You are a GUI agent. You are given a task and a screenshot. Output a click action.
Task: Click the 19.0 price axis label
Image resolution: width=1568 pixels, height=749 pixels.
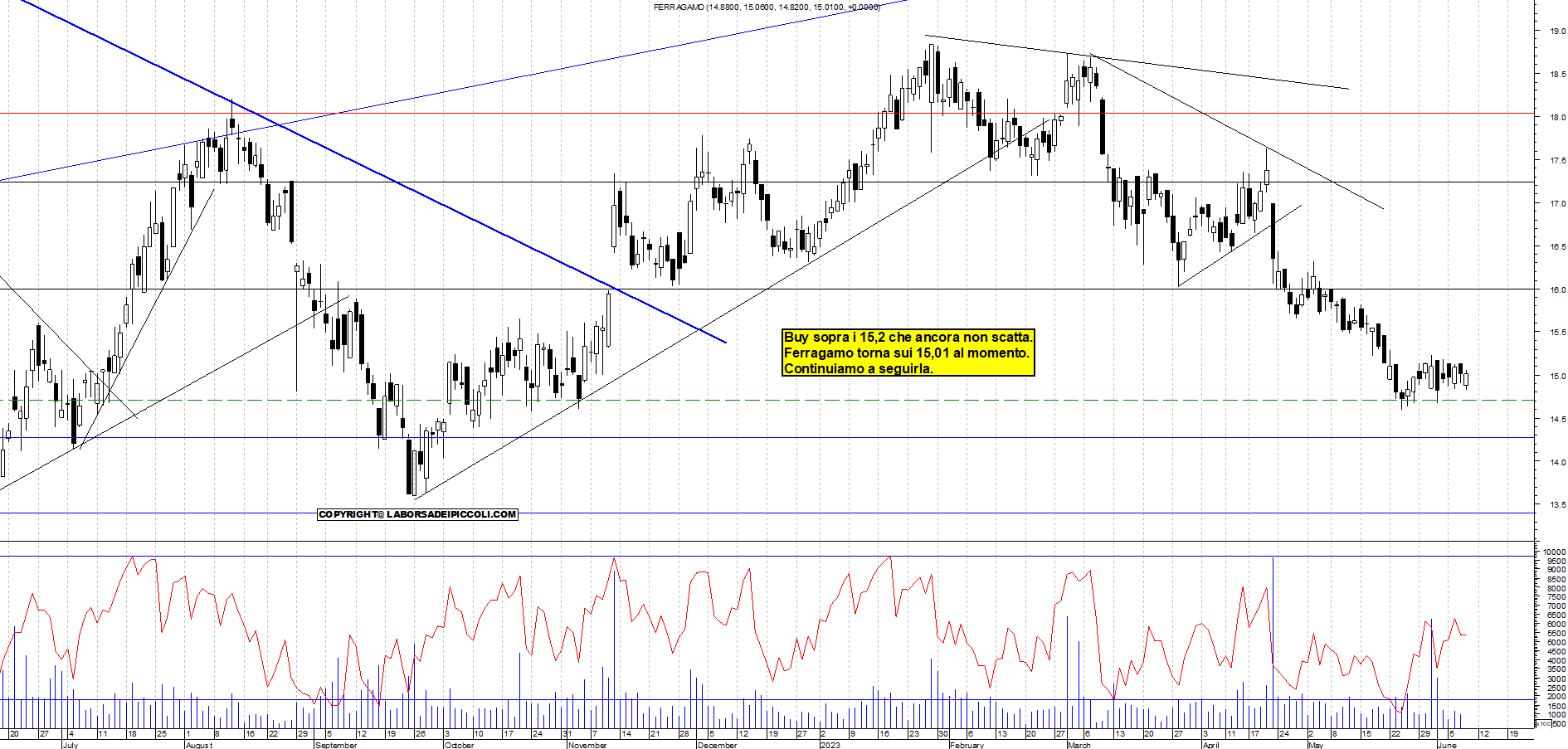pos(1556,32)
